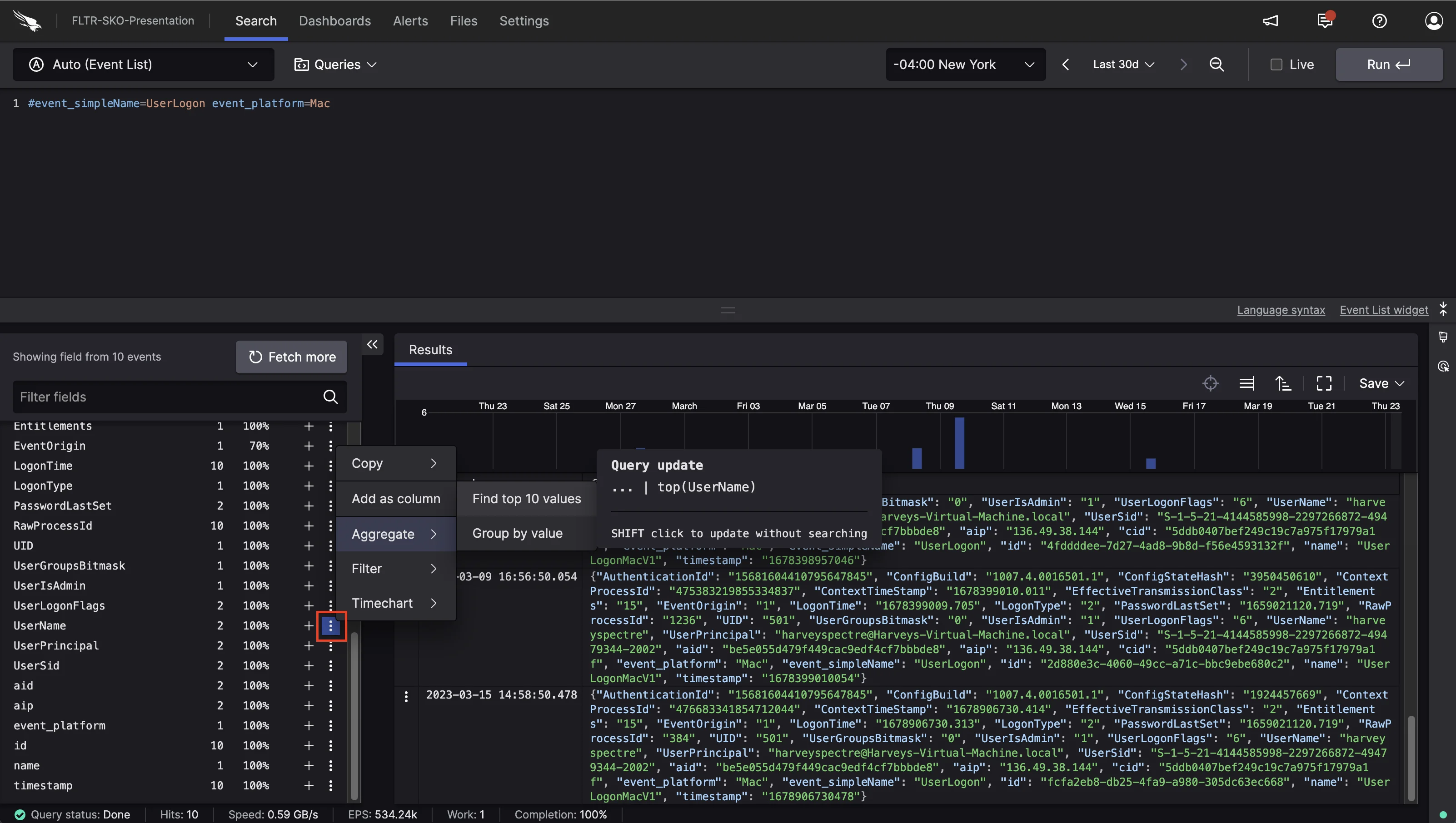
Task: Click the CrowdStrike falcon logo
Action: pos(26,21)
